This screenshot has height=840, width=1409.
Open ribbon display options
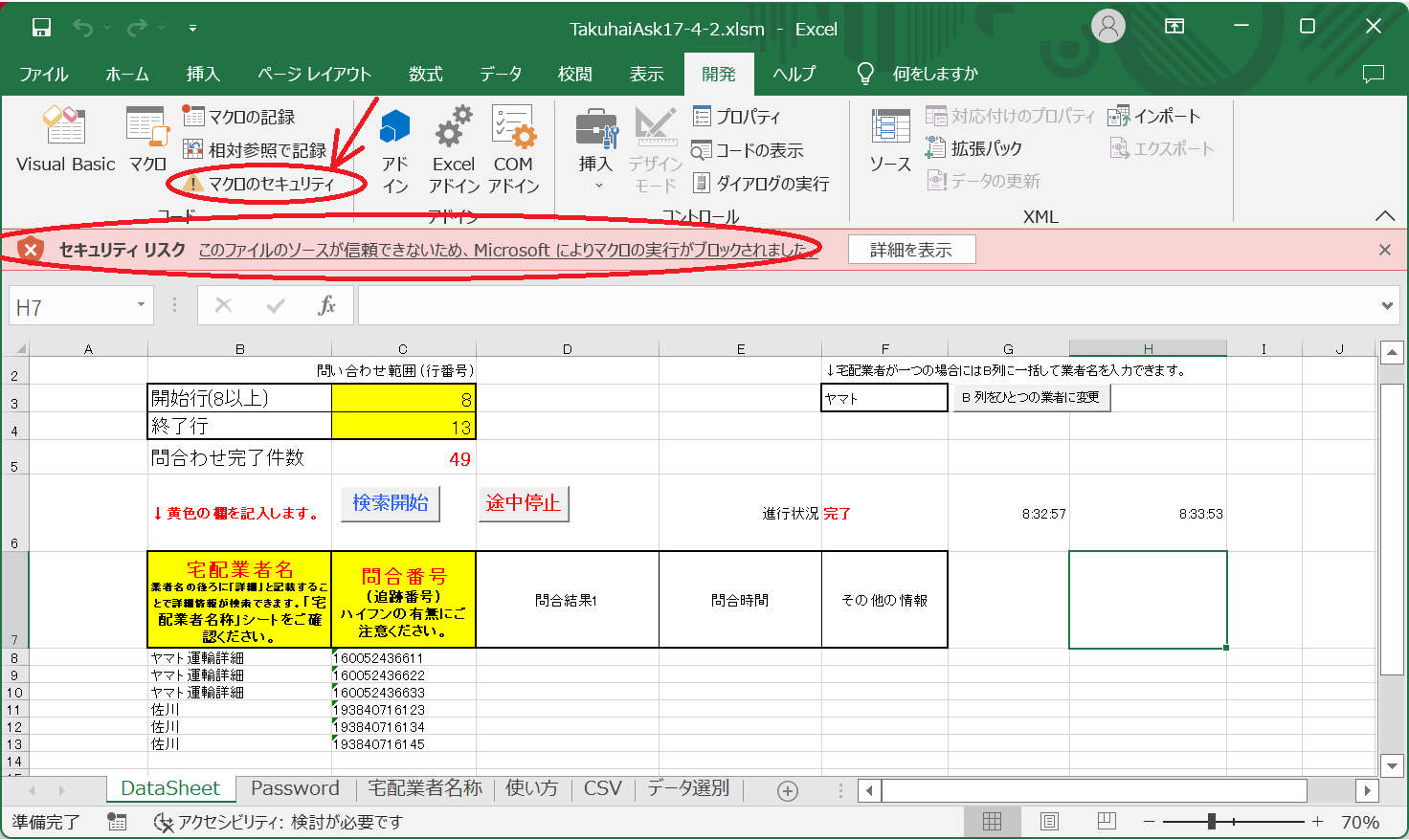pyautogui.click(x=1174, y=27)
